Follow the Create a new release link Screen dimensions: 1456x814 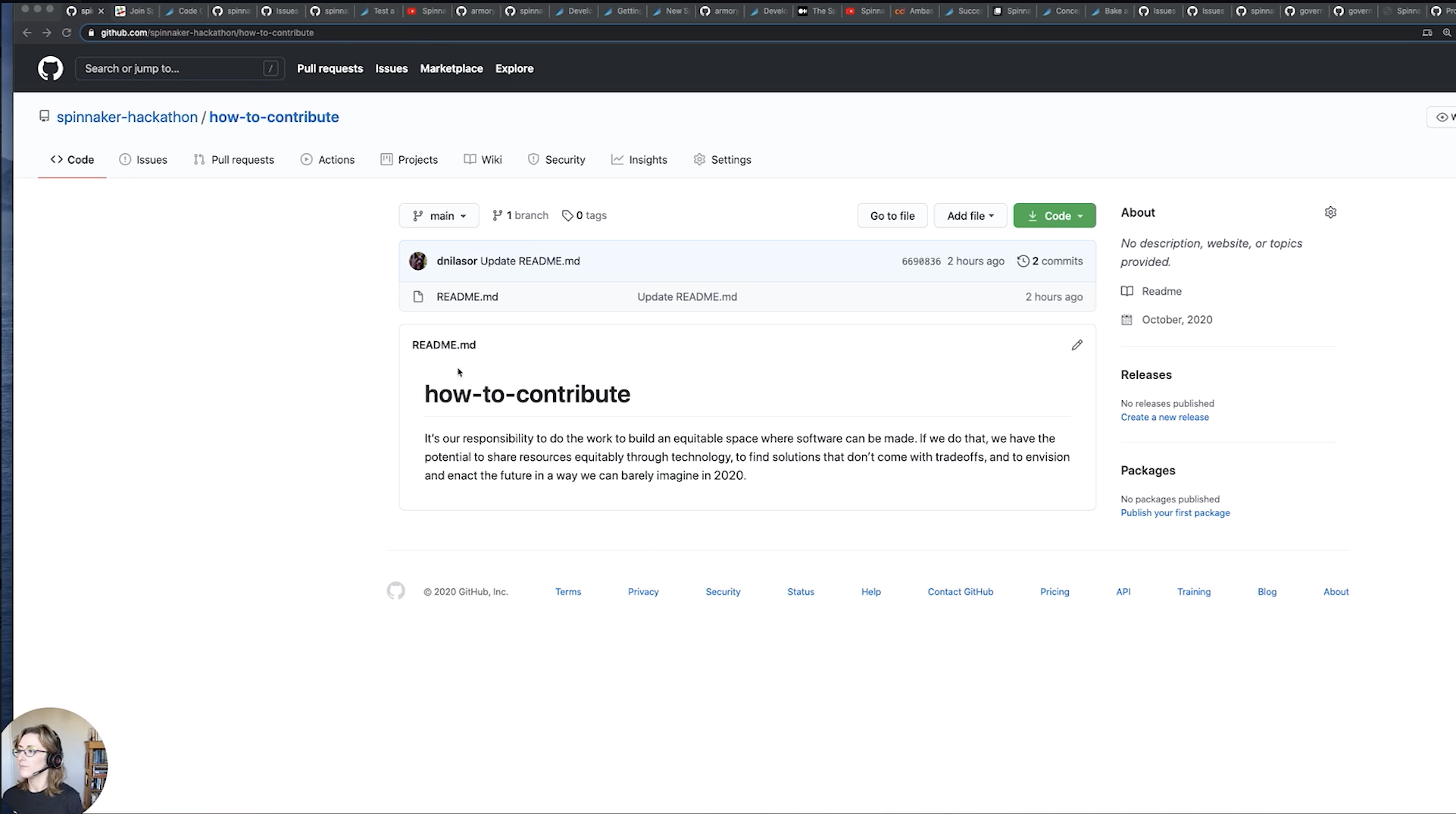tap(1164, 417)
